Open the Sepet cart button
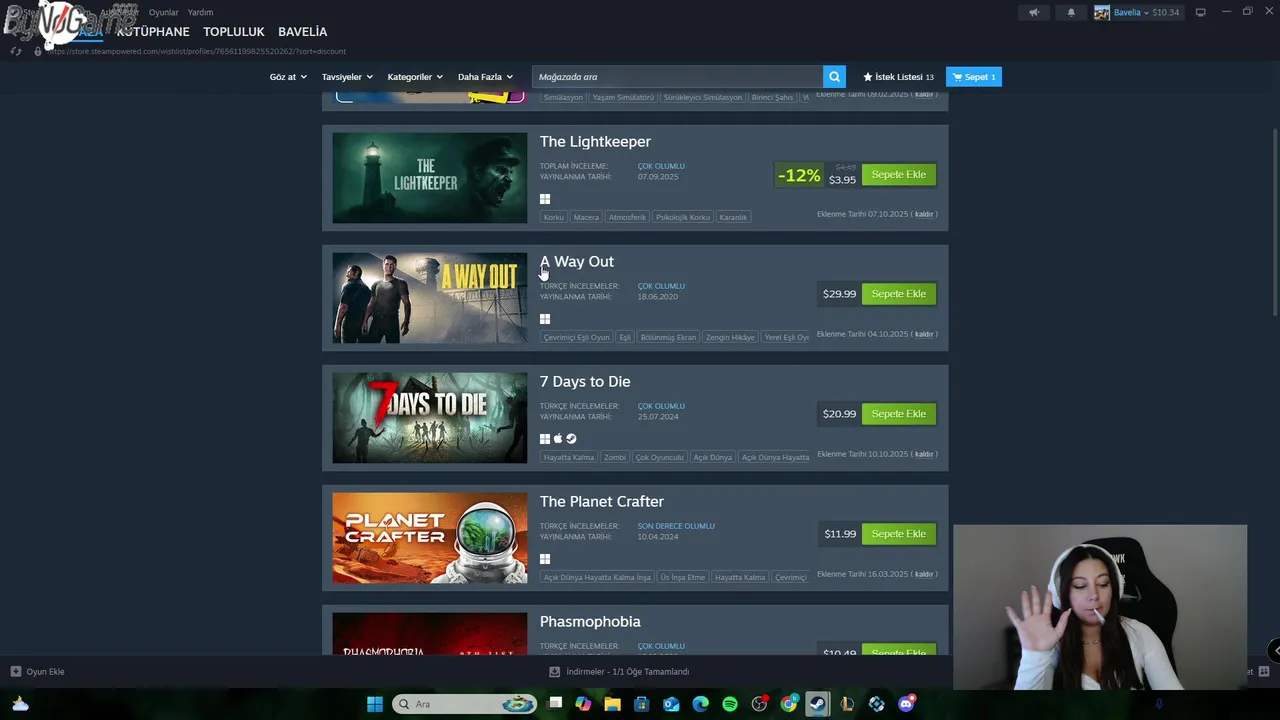The image size is (1280, 720). coord(974,77)
